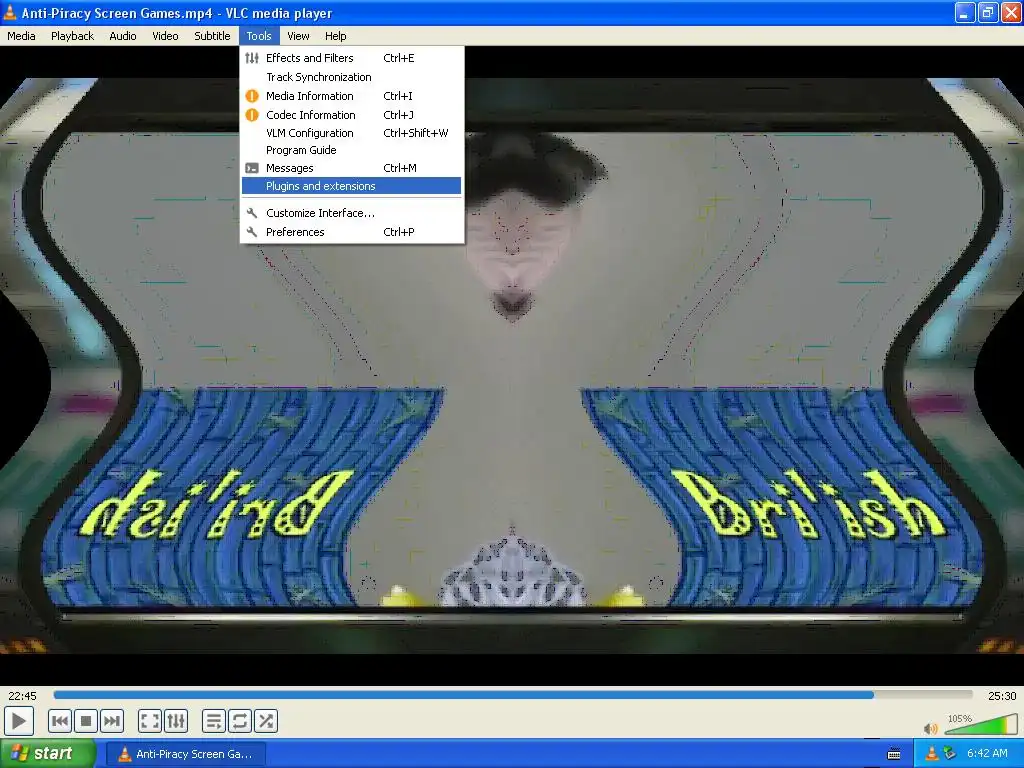1024x768 pixels.
Task: Choose Customize Interface...
Action: click(x=351, y=213)
